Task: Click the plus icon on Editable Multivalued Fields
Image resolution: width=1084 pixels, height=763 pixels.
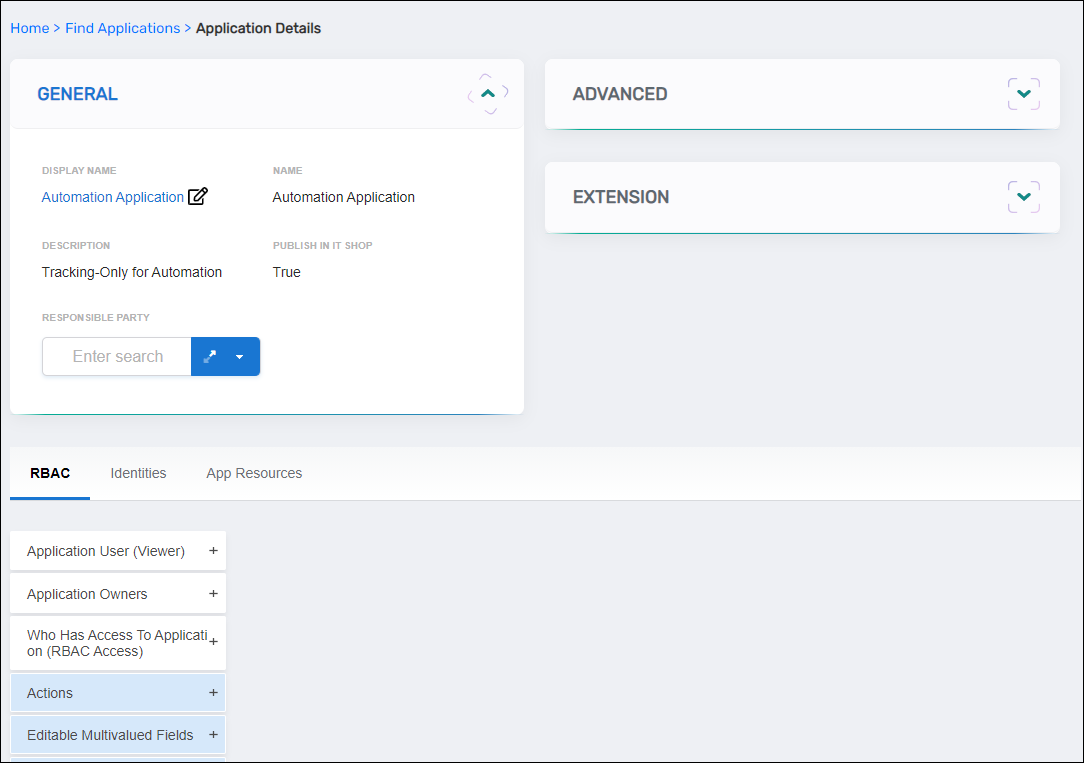Action: click(x=212, y=734)
